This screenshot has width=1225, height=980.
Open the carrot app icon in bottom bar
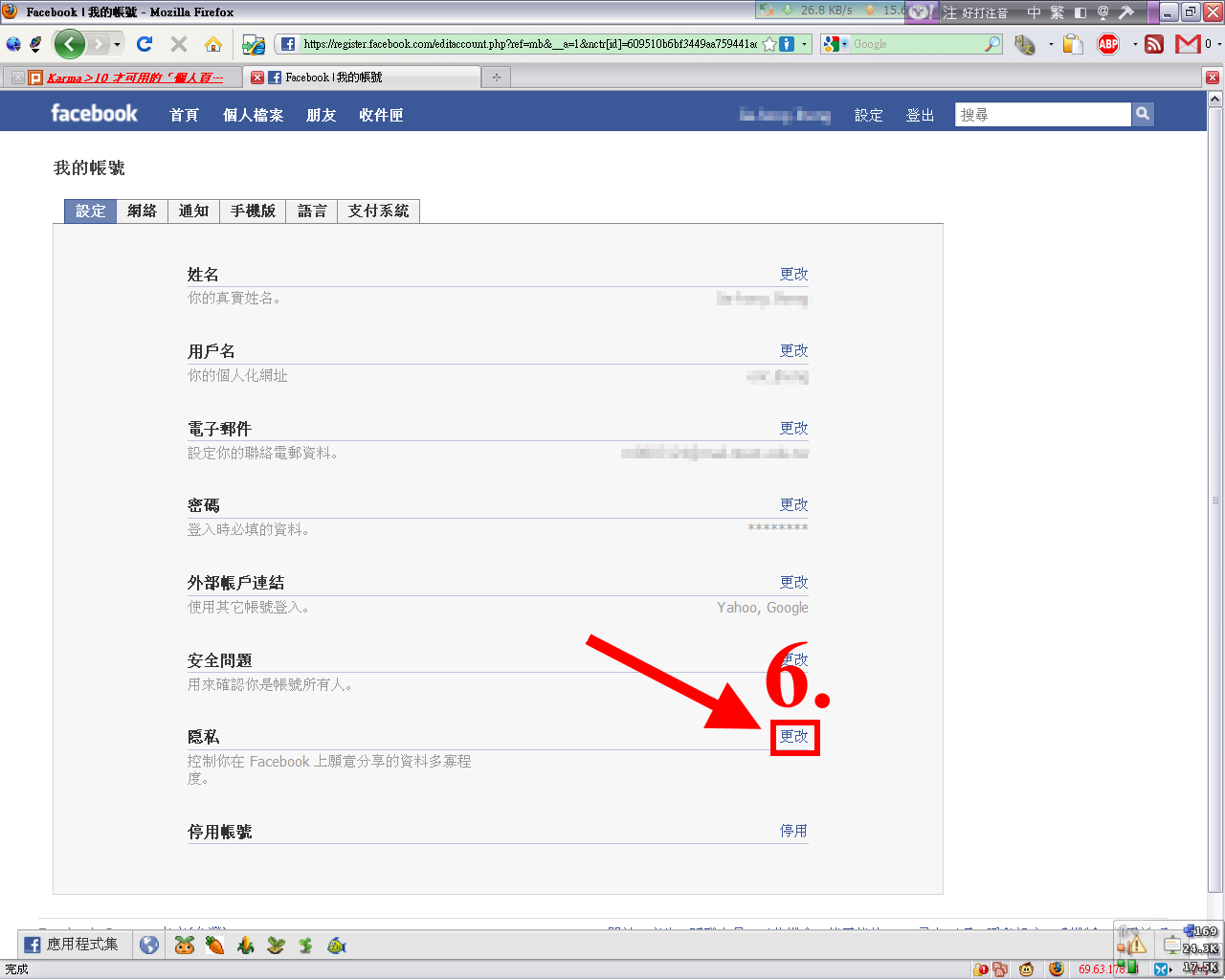coord(214,946)
